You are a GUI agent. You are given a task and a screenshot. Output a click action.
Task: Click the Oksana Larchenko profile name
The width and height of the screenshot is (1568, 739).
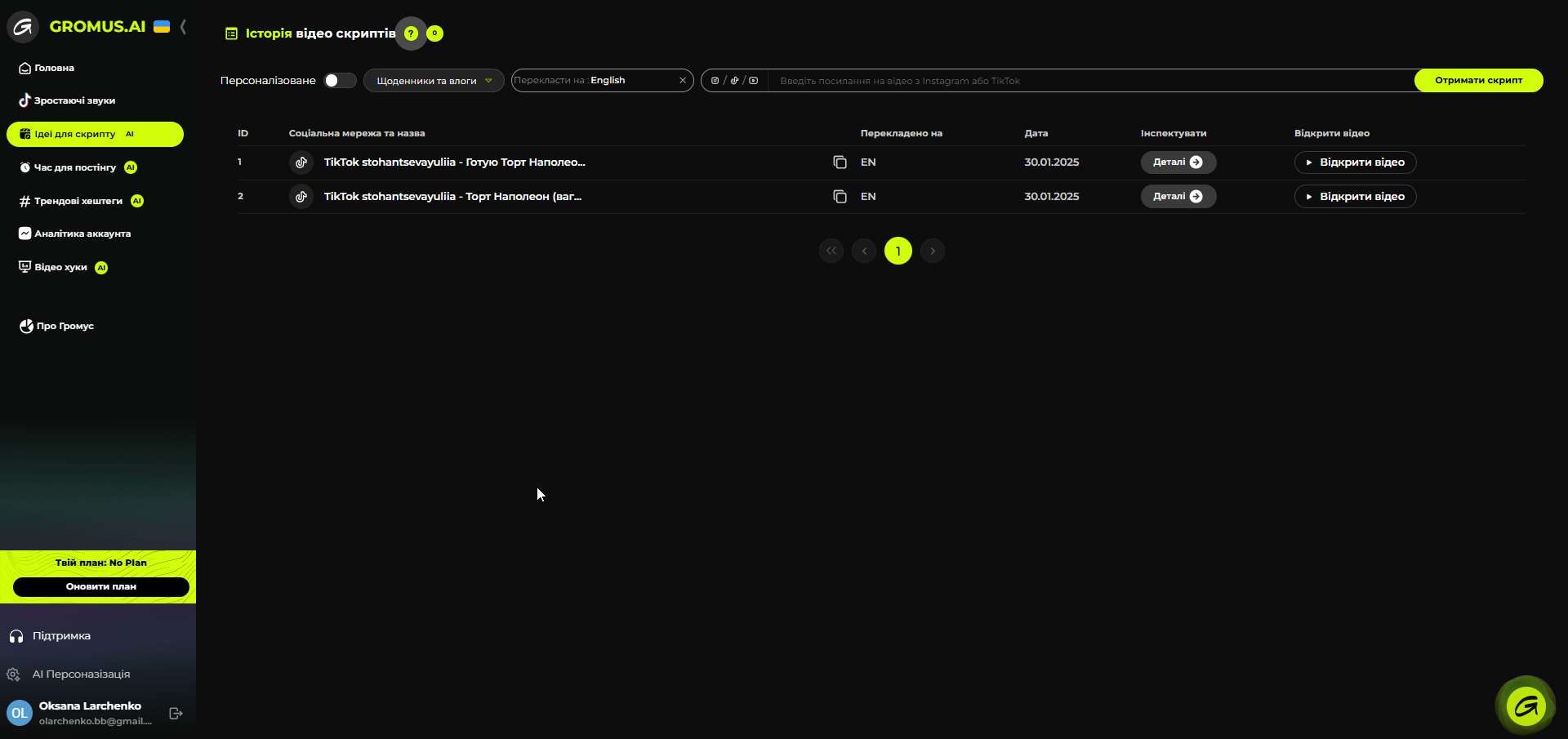click(90, 706)
